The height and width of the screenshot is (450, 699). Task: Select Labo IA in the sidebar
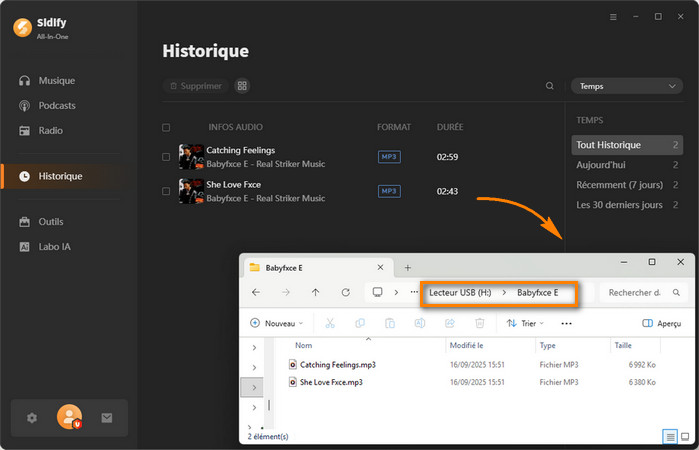59,246
